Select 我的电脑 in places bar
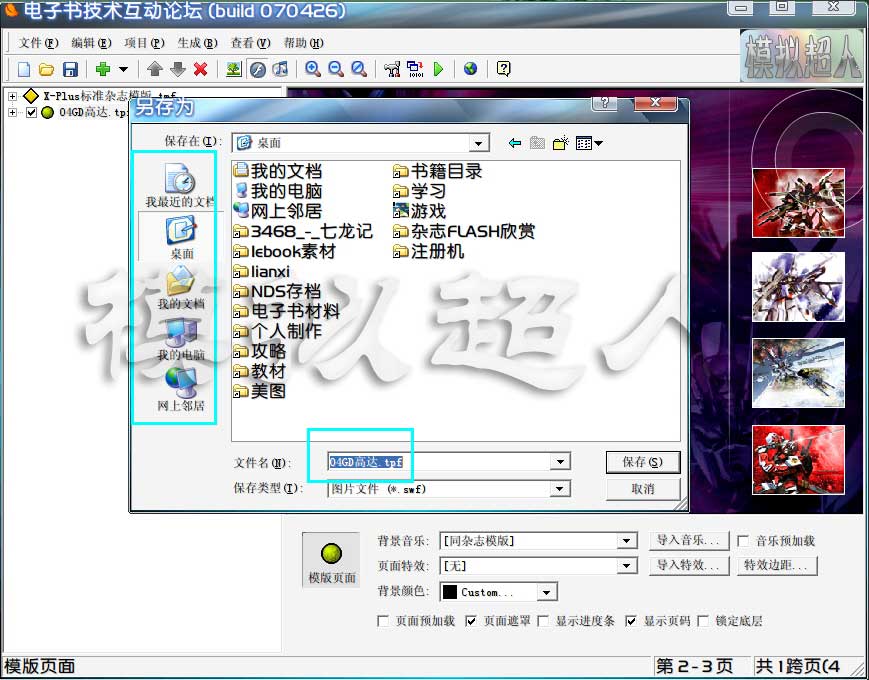Screen dimensions: 869x680 181,339
